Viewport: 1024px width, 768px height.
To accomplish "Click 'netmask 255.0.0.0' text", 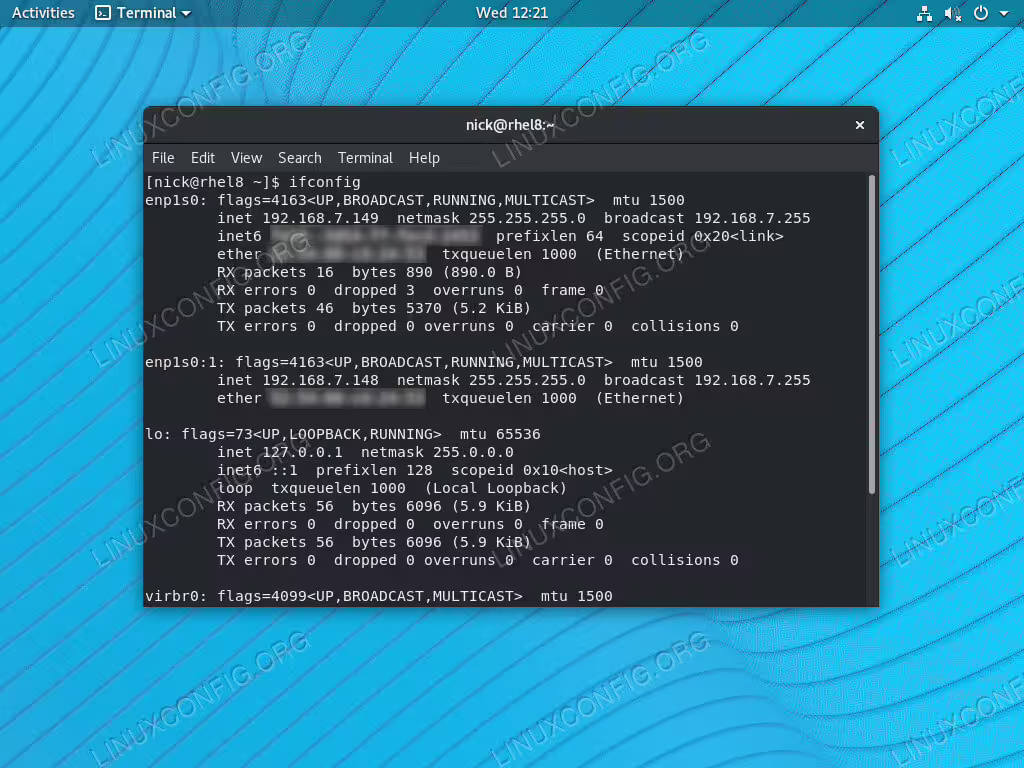I will [437, 452].
